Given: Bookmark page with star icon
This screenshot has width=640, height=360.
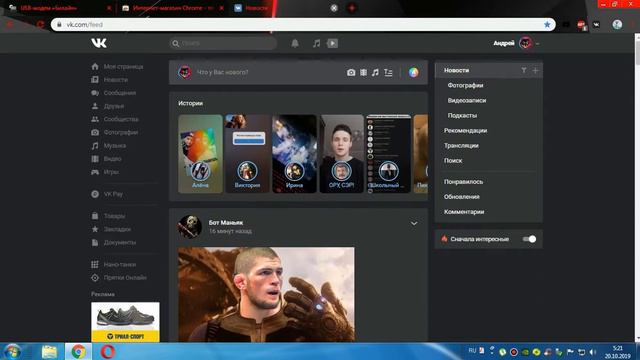Looking at the screenshot, I should tap(547, 24).
